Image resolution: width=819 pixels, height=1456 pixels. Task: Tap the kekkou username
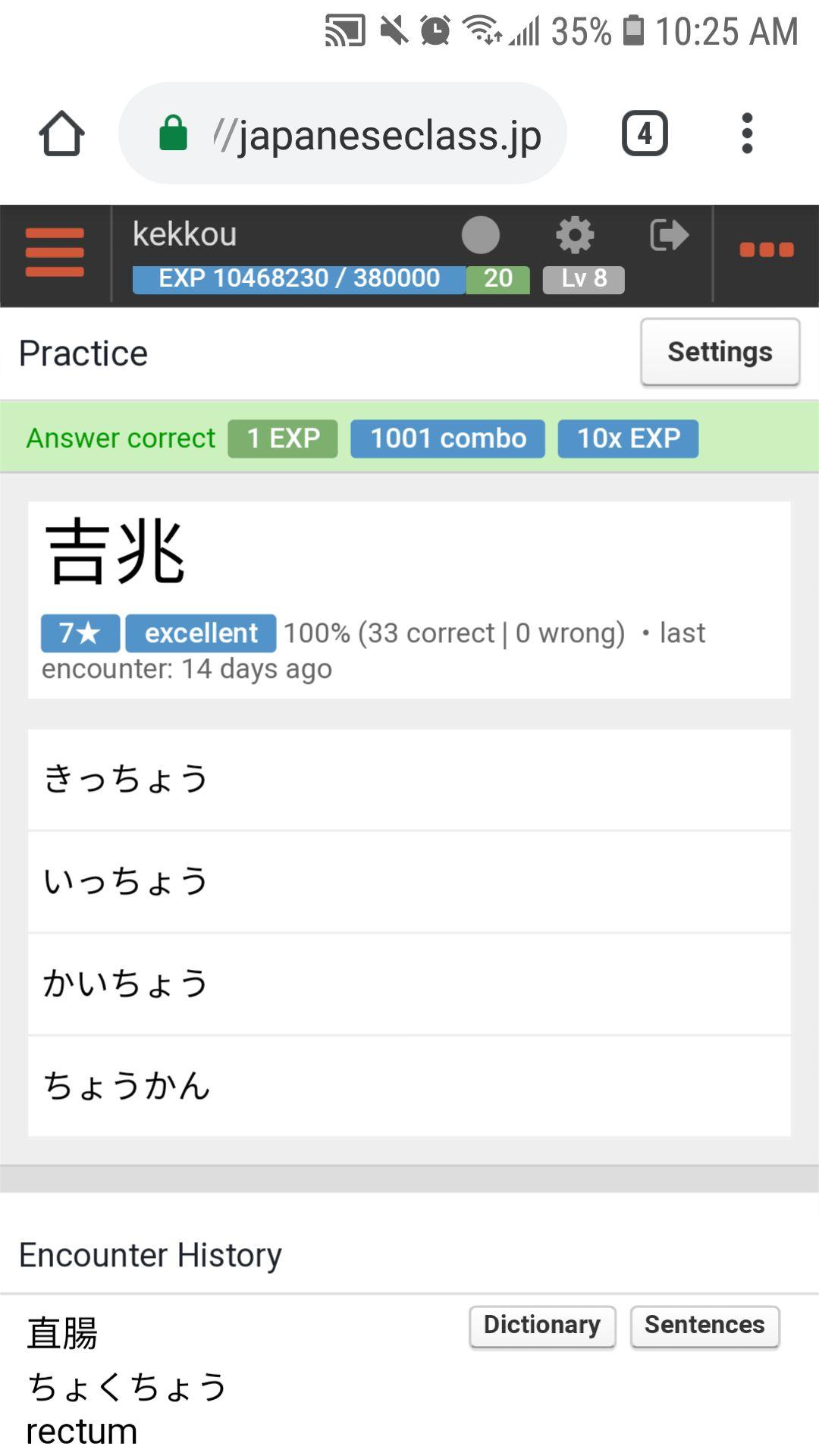(184, 234)
